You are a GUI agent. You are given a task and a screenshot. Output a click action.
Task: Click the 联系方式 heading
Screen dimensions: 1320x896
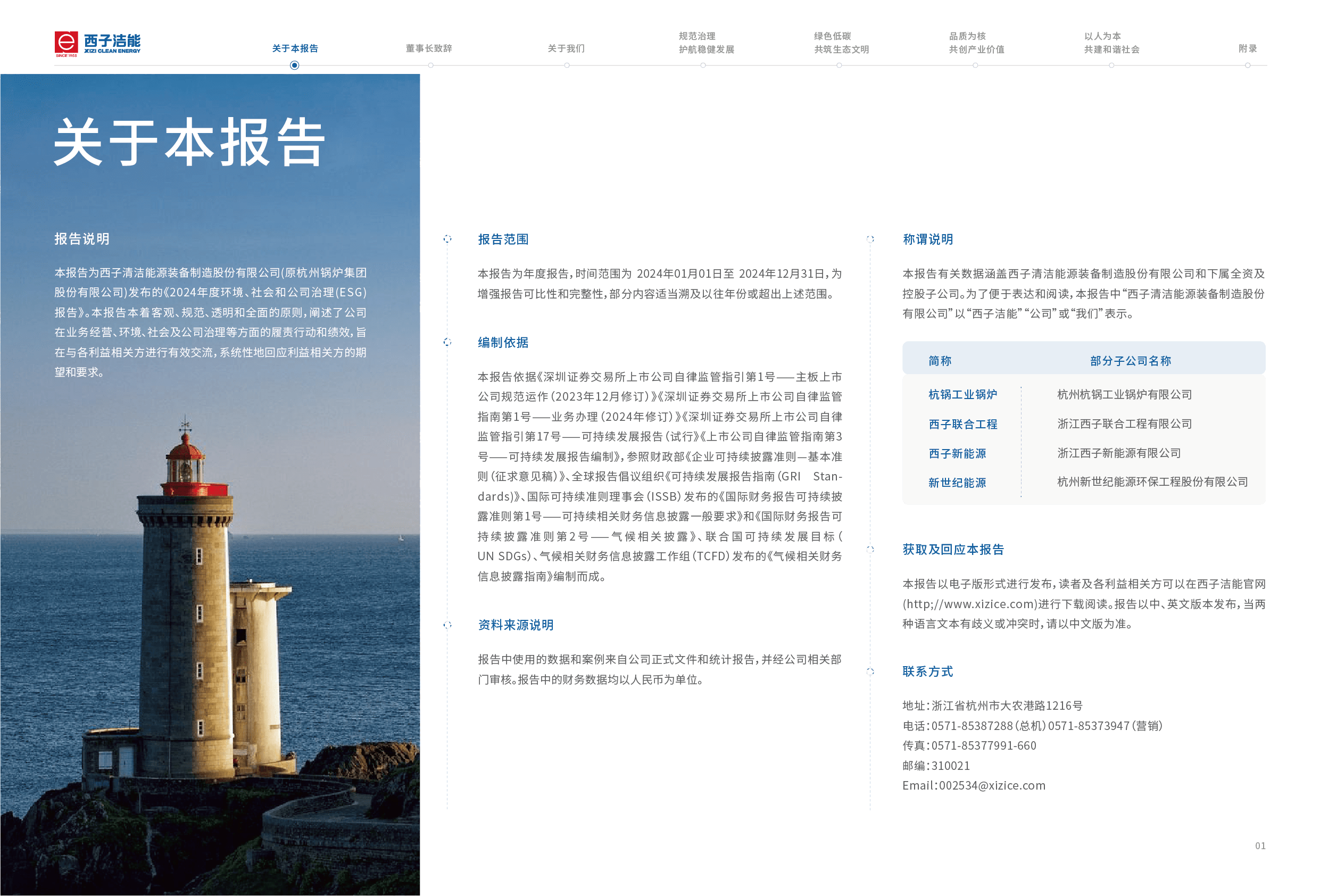click(927, 671)
